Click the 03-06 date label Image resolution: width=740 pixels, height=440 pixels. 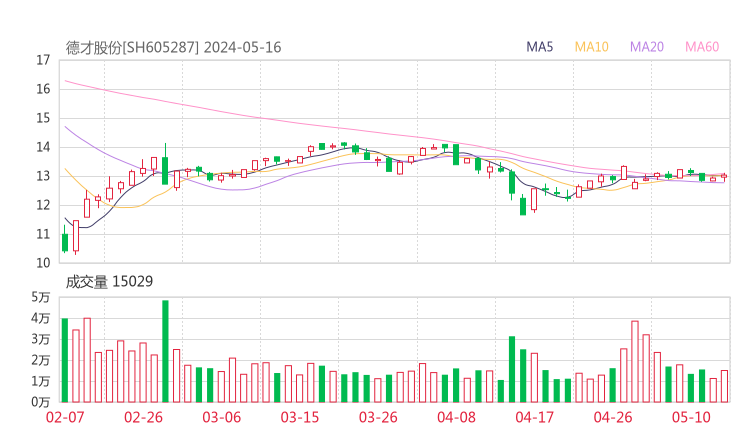pyautogui.click(x=221, y=417)
